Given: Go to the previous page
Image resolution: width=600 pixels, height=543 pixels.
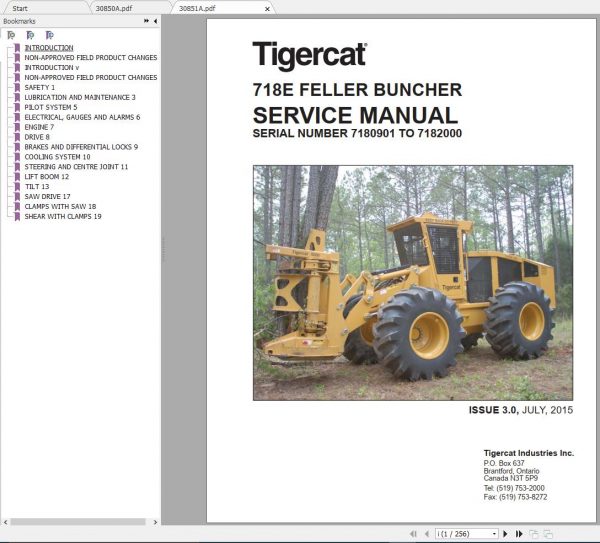Looking at the screenshot, I should coord(427,533).
